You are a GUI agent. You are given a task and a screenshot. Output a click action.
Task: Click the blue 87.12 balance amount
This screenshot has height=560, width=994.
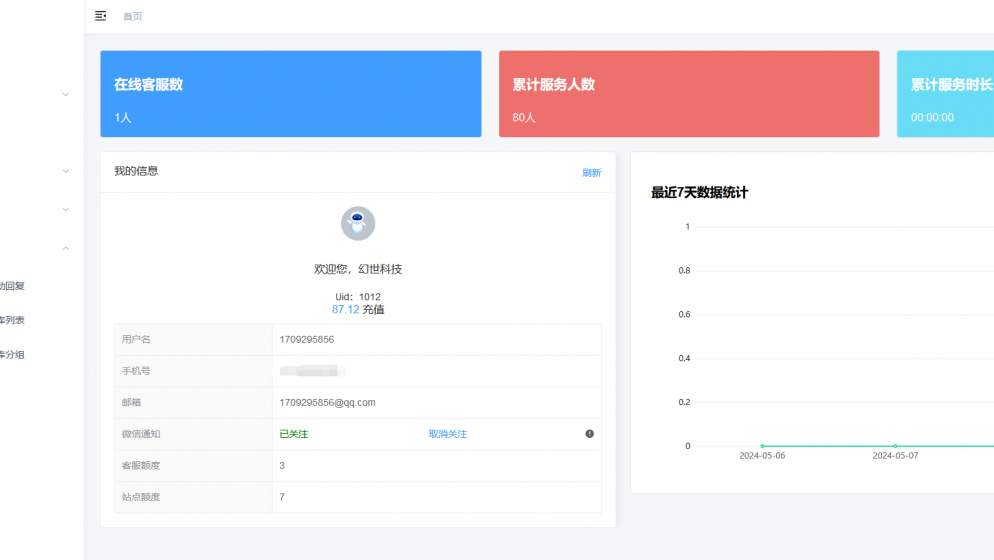[345, 310]
